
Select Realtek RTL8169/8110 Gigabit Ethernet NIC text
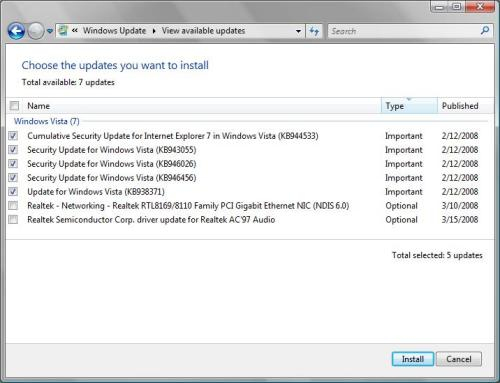(188, 206)
